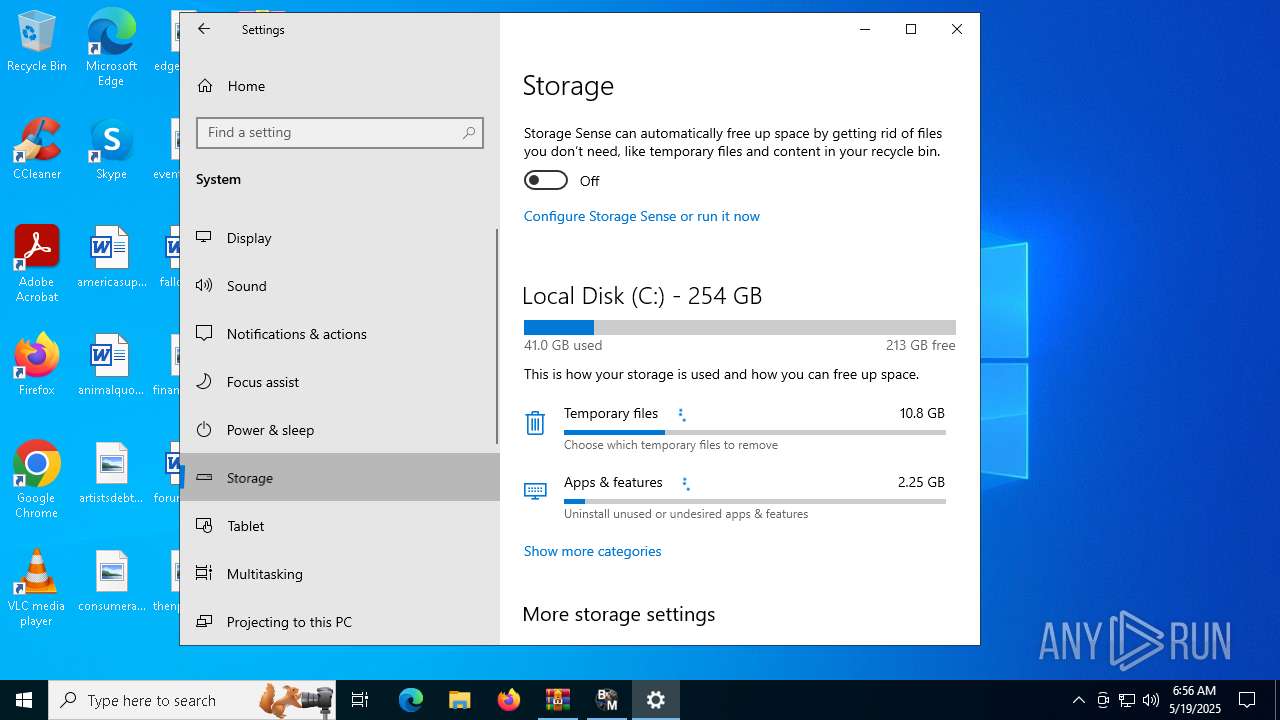Viewport: 1280px width, 720px height.
Task: Select the consumera... image file
Action: click(x=111, y=581)
